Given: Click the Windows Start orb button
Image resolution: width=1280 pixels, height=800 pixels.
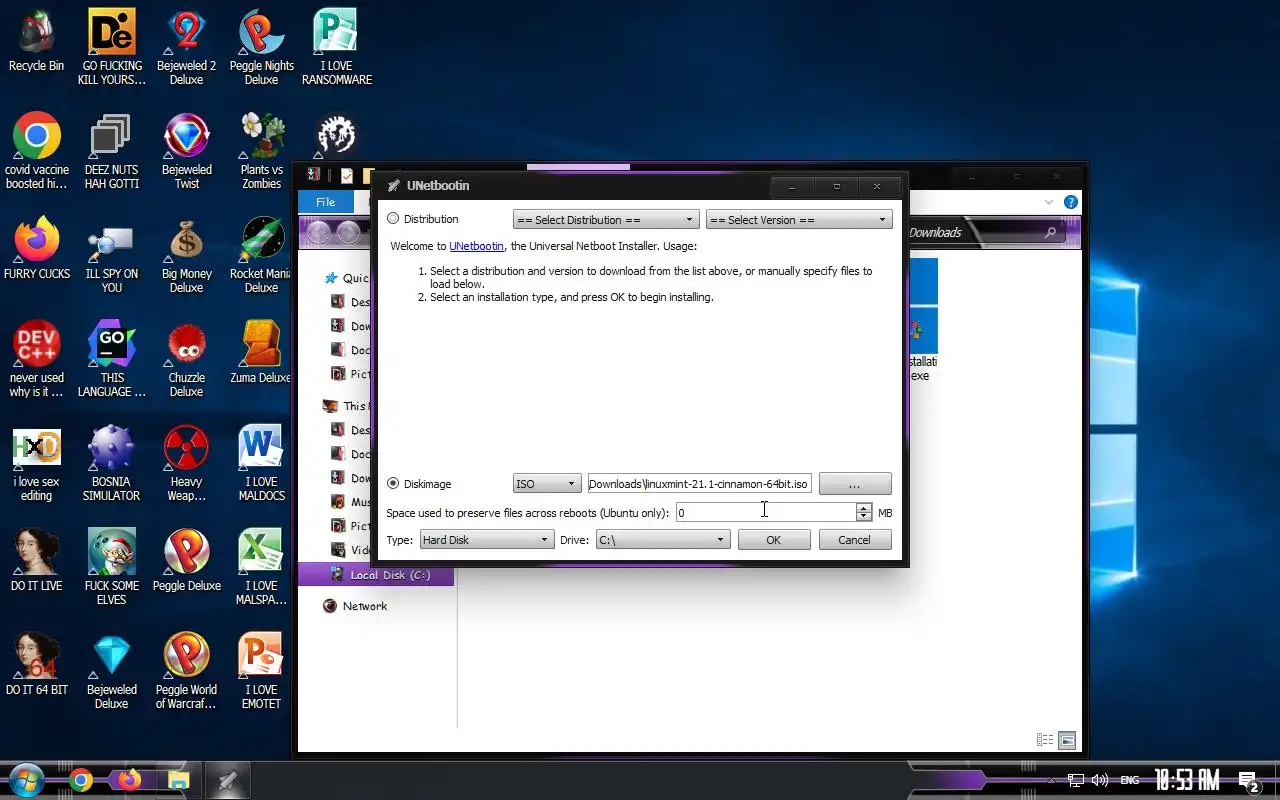Looking at the screenshot, I should tap(27, 779).
